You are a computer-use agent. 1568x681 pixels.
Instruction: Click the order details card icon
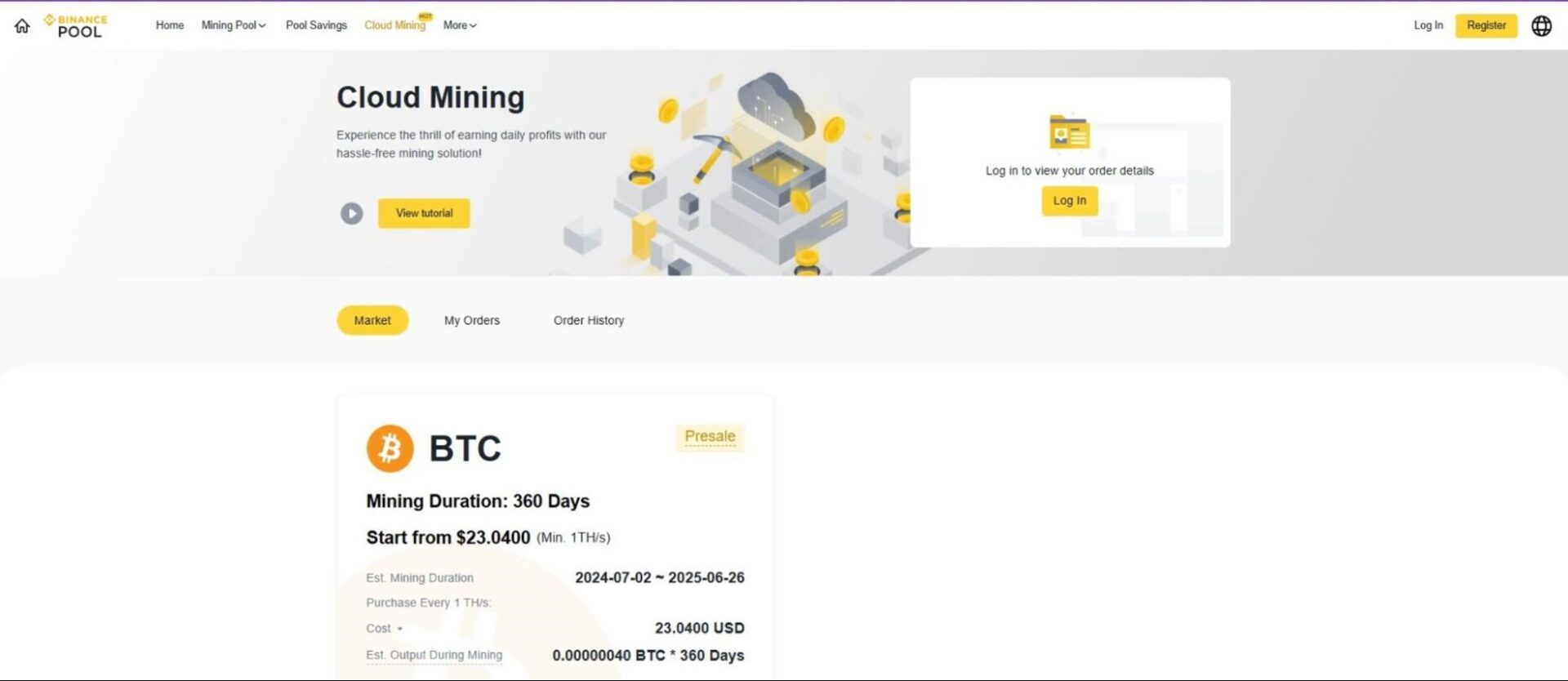click(1068, 133)
